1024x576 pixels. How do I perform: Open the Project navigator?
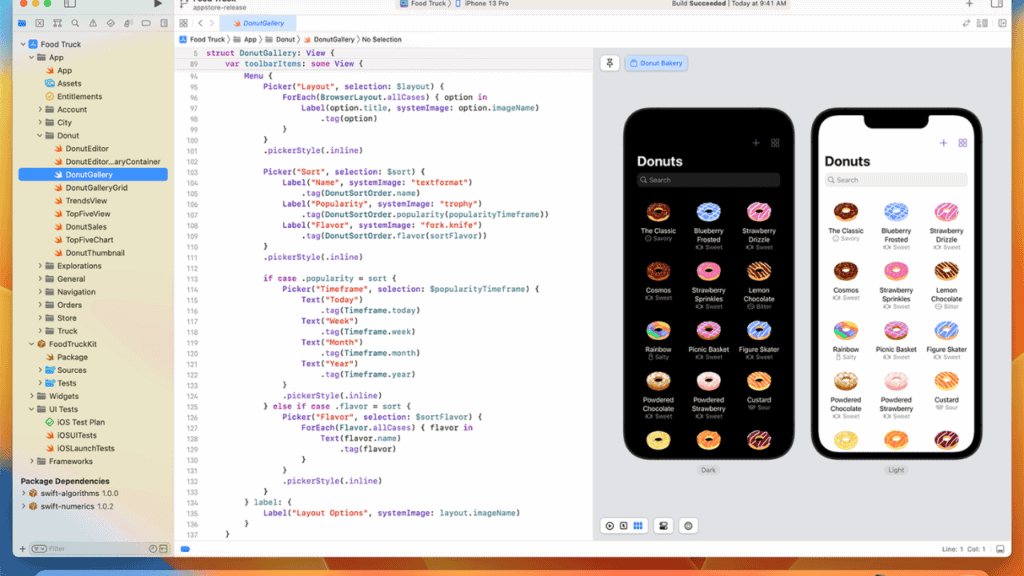point(22,23)
